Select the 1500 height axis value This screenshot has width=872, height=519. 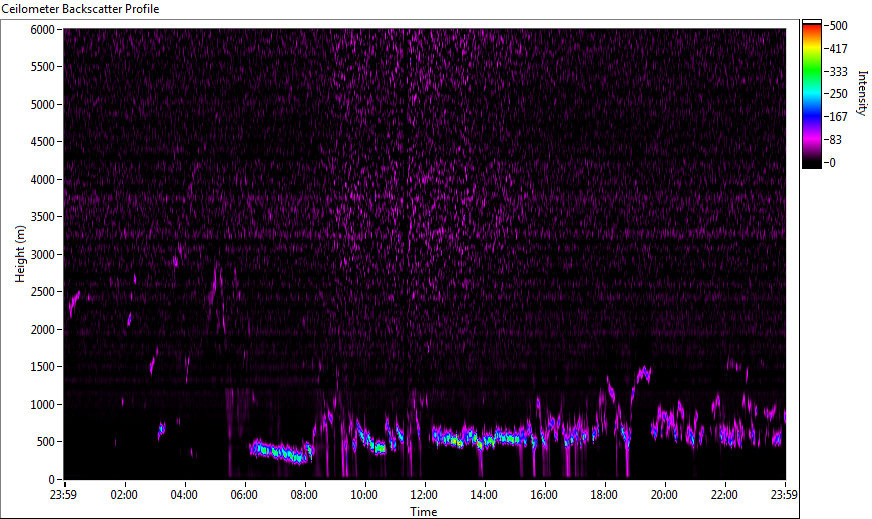point(42,367)
